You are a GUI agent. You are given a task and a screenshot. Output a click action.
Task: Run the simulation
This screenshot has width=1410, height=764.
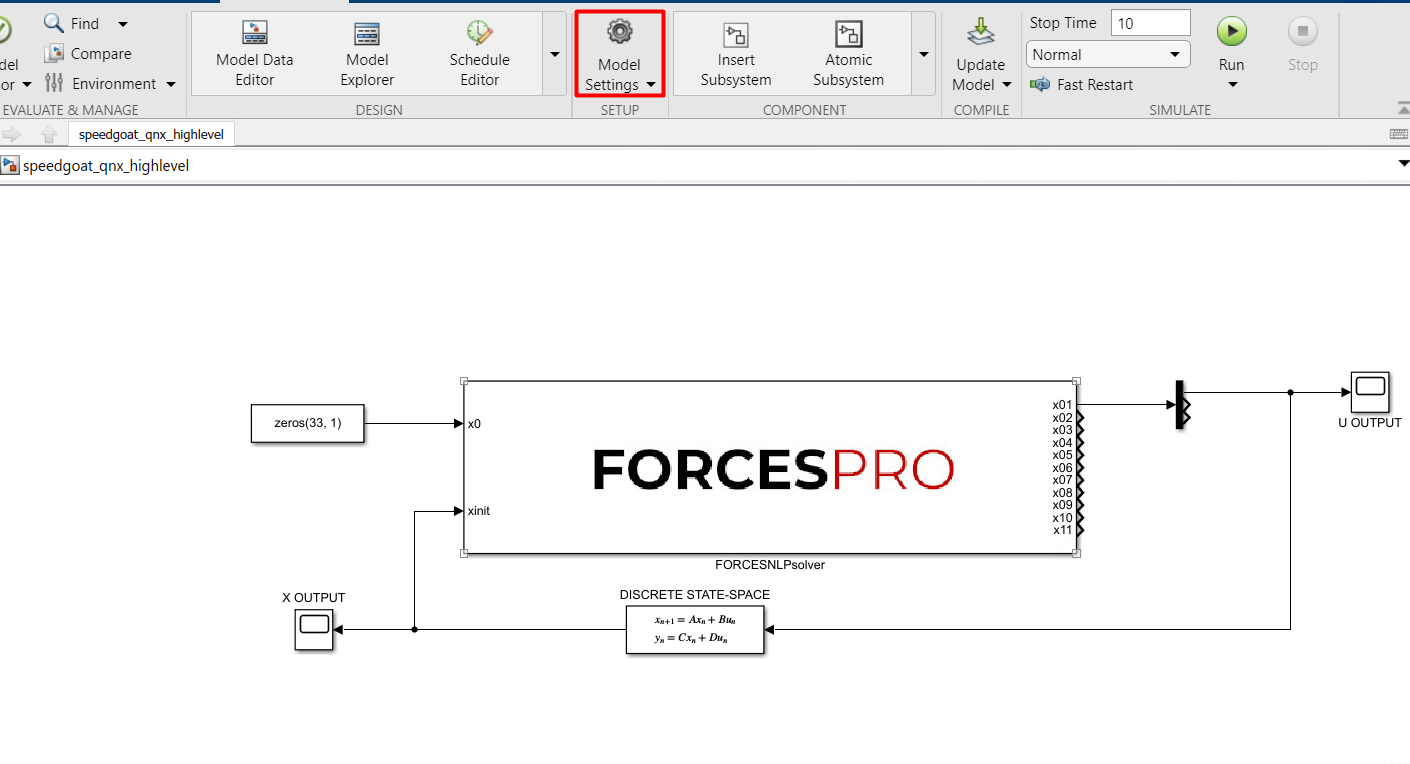pyautogui.click(x=1231, y=33)
